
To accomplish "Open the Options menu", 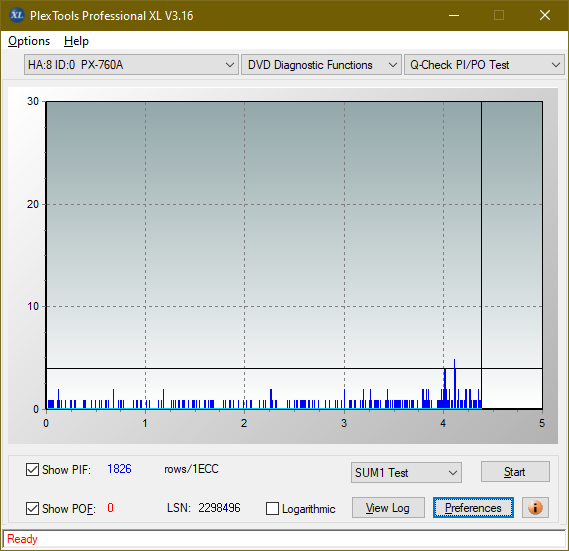I will click(x=29, y=41).
